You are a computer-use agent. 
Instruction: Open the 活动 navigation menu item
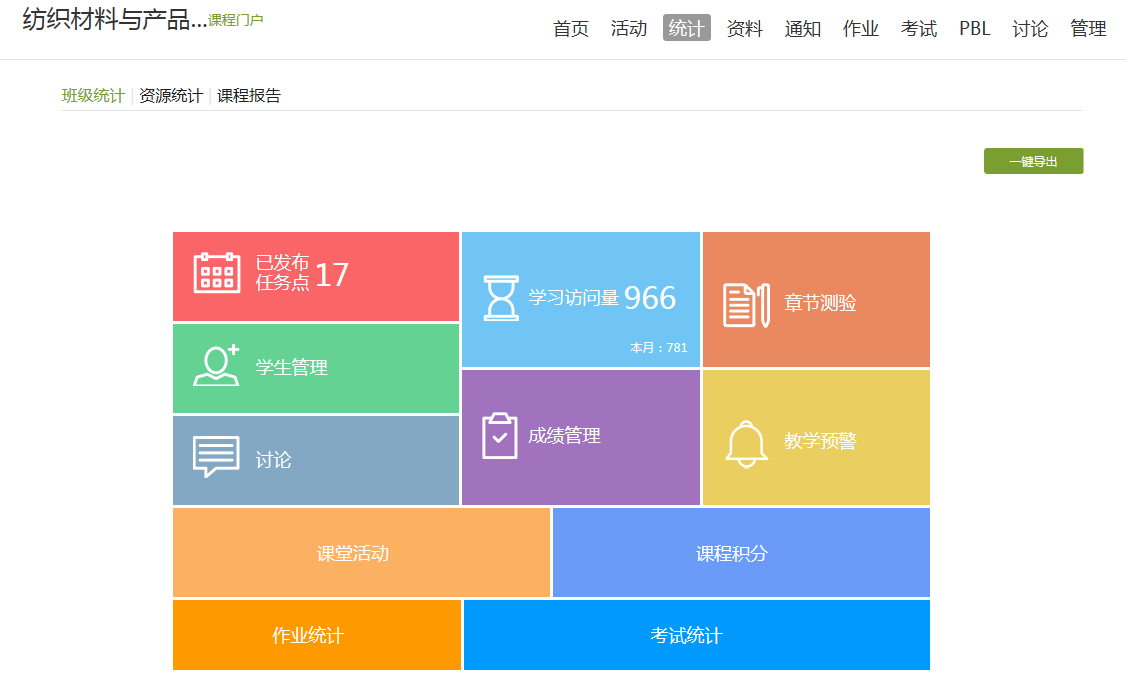(629, 29)
